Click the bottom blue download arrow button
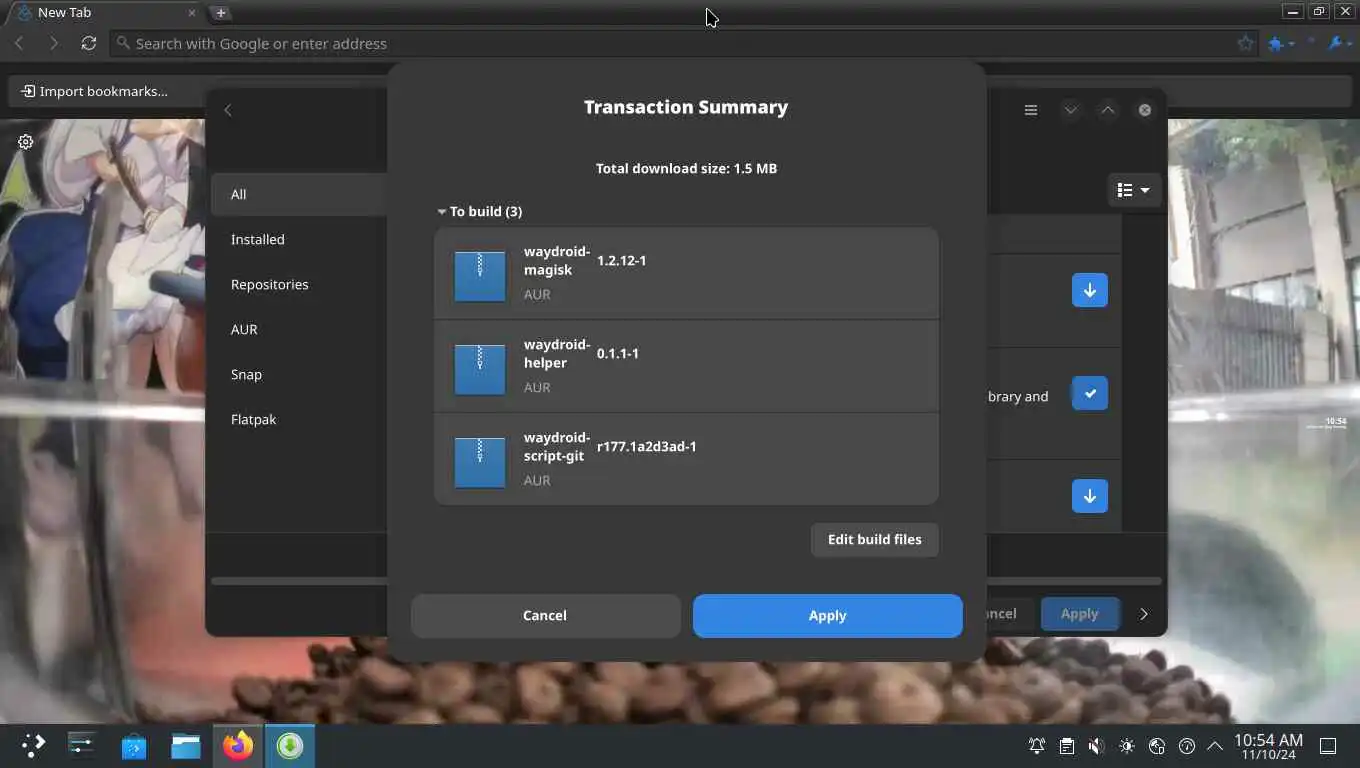 [1090, 496]
